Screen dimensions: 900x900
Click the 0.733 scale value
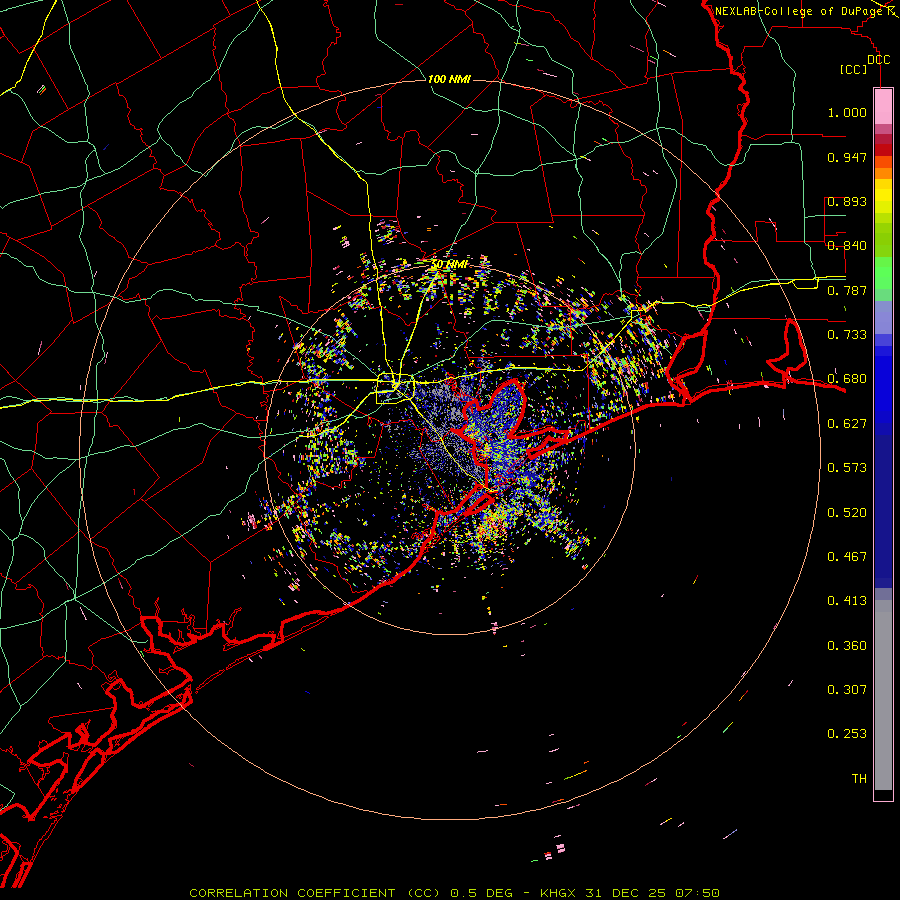(847, 335)
